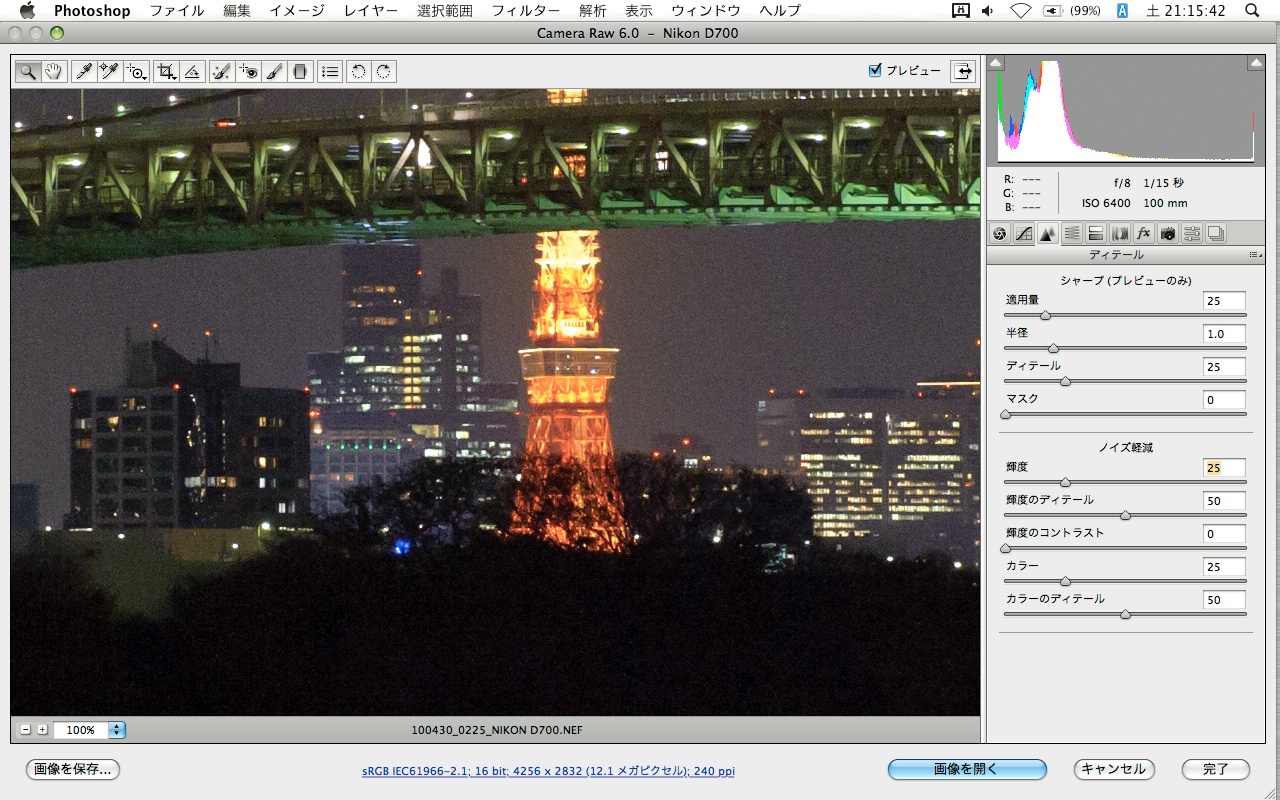Switch to the Lens Corrections panel
Image resolution: width=1280 pixels, height=800 pixels.
(x=1120, y=233)
